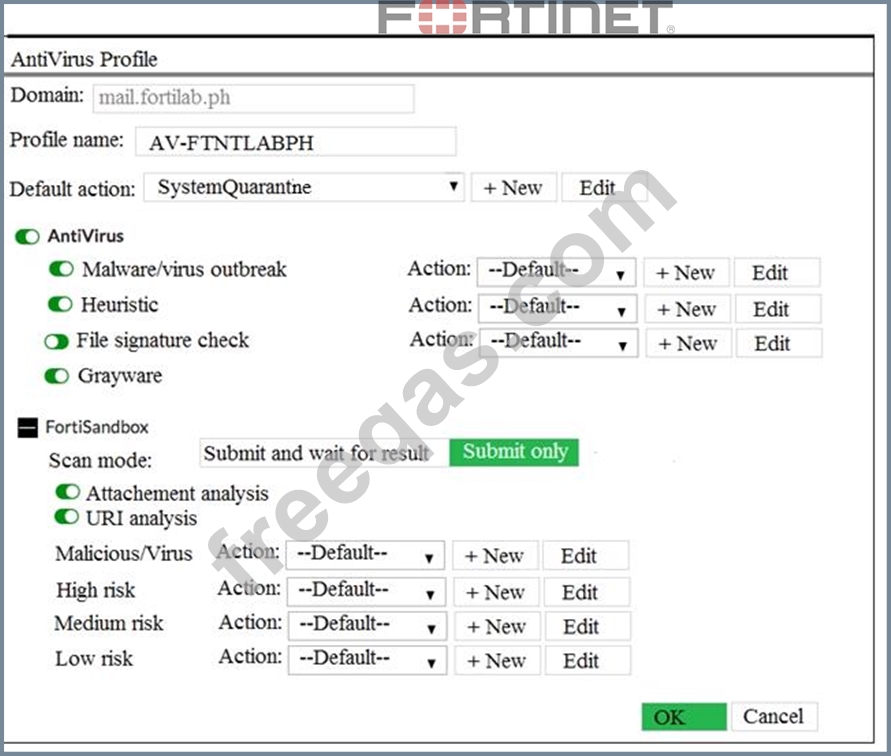891x756 pixels.
Task: Open Malware/virus outbreak action dropdown
Action: click(x=557, y=273)
